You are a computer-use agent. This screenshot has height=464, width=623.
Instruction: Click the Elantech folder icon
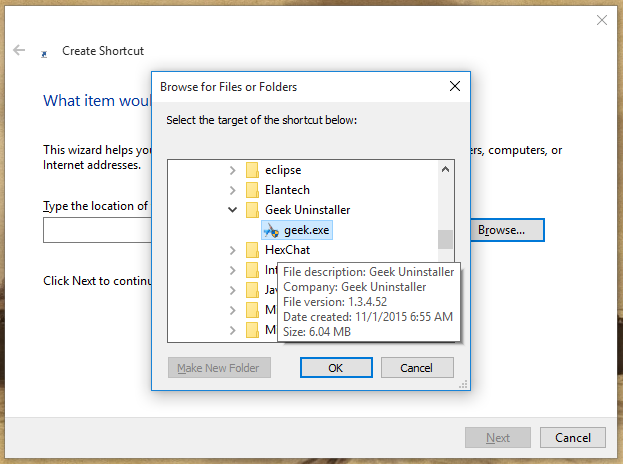(x=252, y=190)
